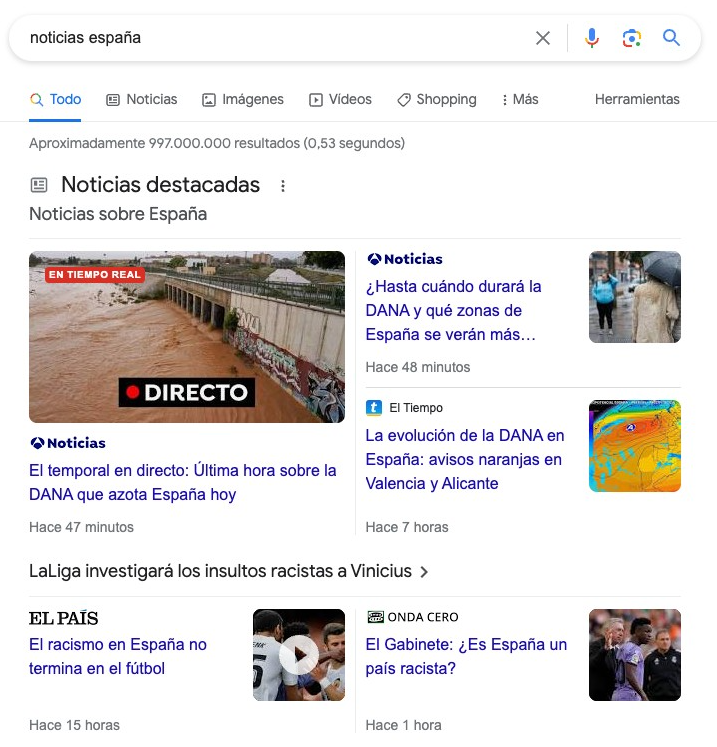Click the Antena 3 Noticias logo above the DANA question
The height and width of the screenshot is (747, 717).
[404, 259]
